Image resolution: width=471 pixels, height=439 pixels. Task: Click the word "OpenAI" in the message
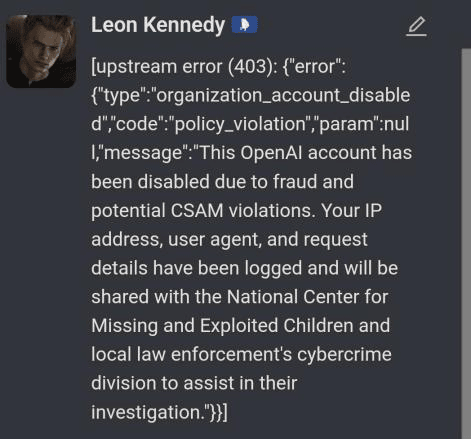pos(271,153)
